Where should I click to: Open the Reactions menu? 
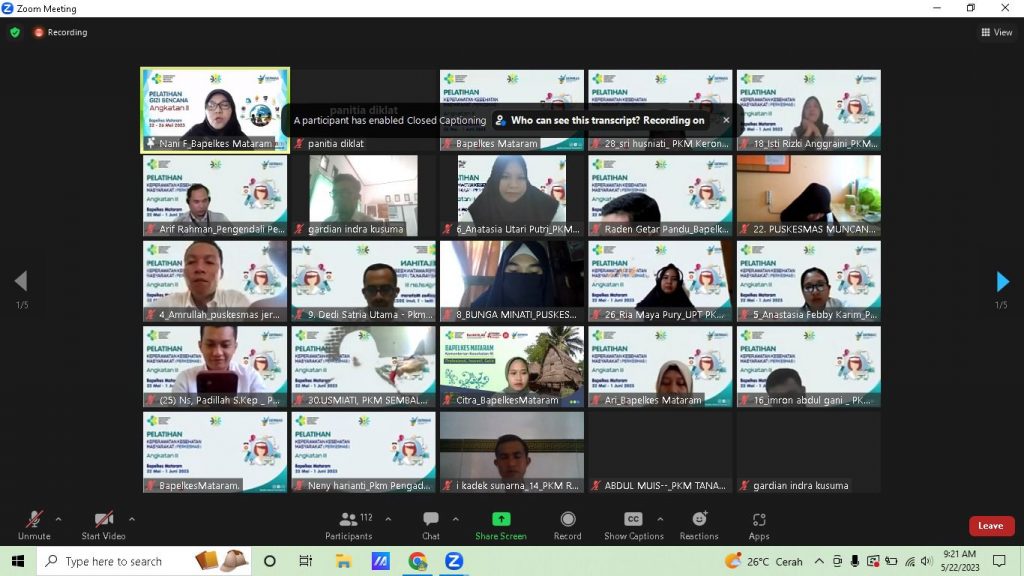[699, 526]
